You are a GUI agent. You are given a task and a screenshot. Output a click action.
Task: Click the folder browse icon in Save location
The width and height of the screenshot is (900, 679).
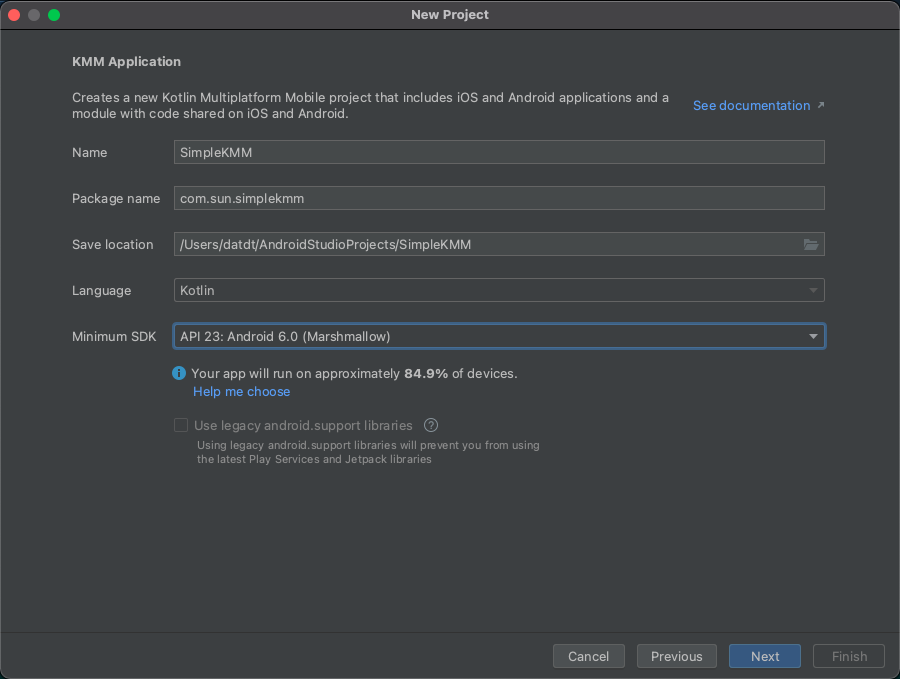point(811,245)
